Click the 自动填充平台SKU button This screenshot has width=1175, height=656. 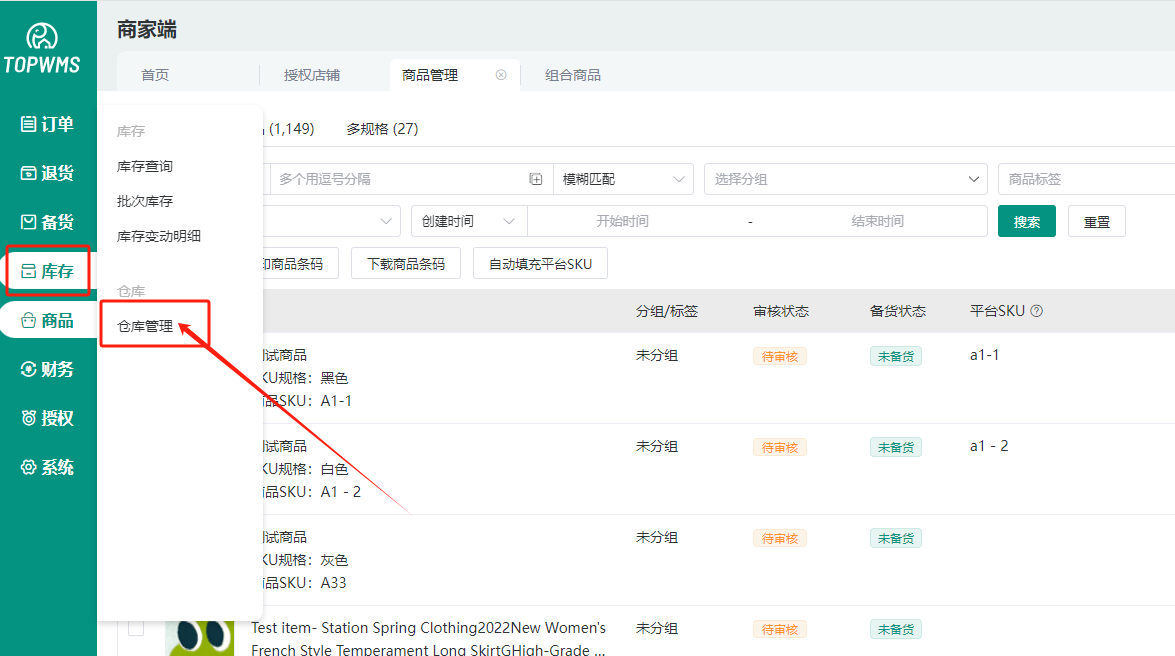tap(540, 263)
